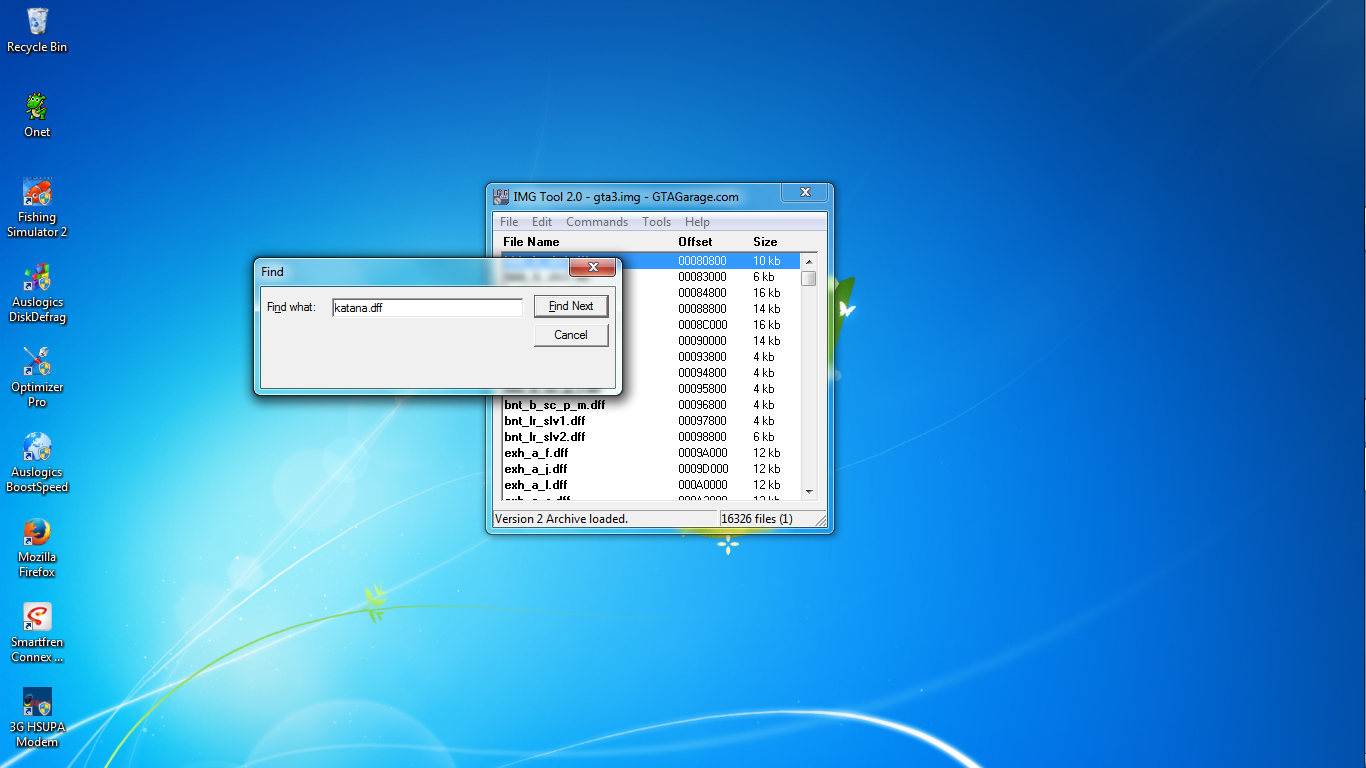Open the Edit menu in IMG Tool
Screen dimensions: 1366x768
pos(542,222)
